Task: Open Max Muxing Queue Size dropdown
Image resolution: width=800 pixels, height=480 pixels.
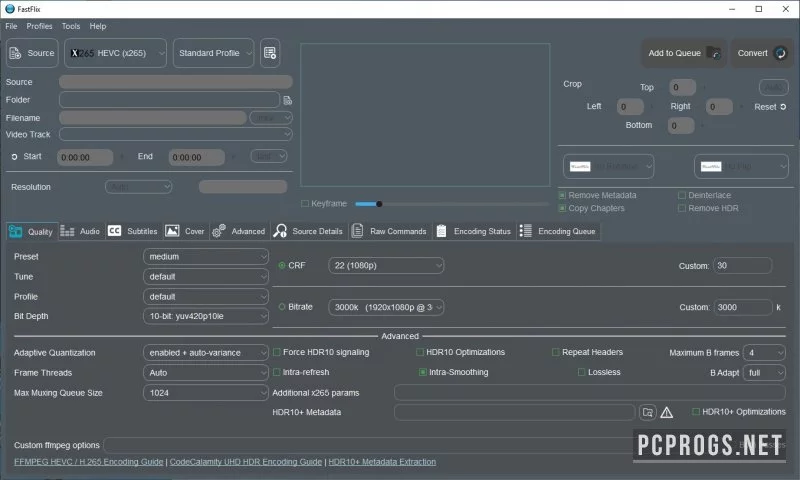Action: 206,393
